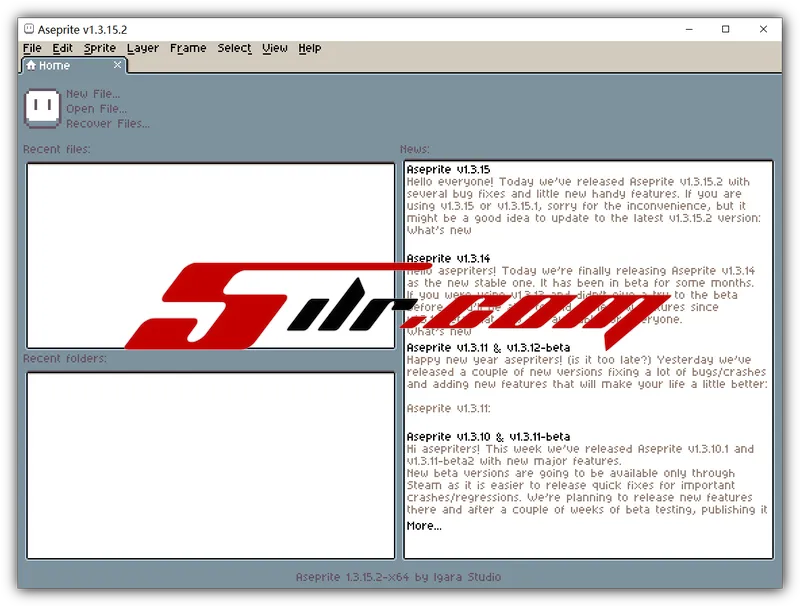
Task: Open the Frame menu
Action: pos(188,48)
